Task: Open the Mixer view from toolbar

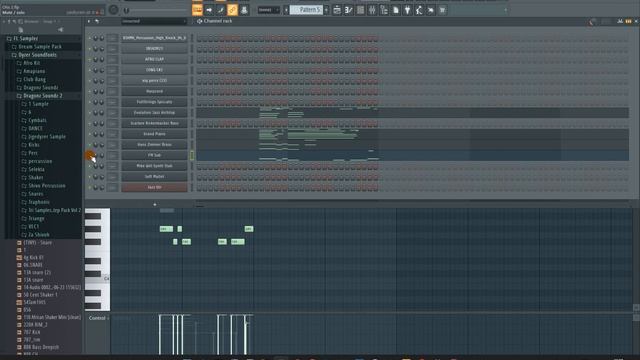Action: 372,10
